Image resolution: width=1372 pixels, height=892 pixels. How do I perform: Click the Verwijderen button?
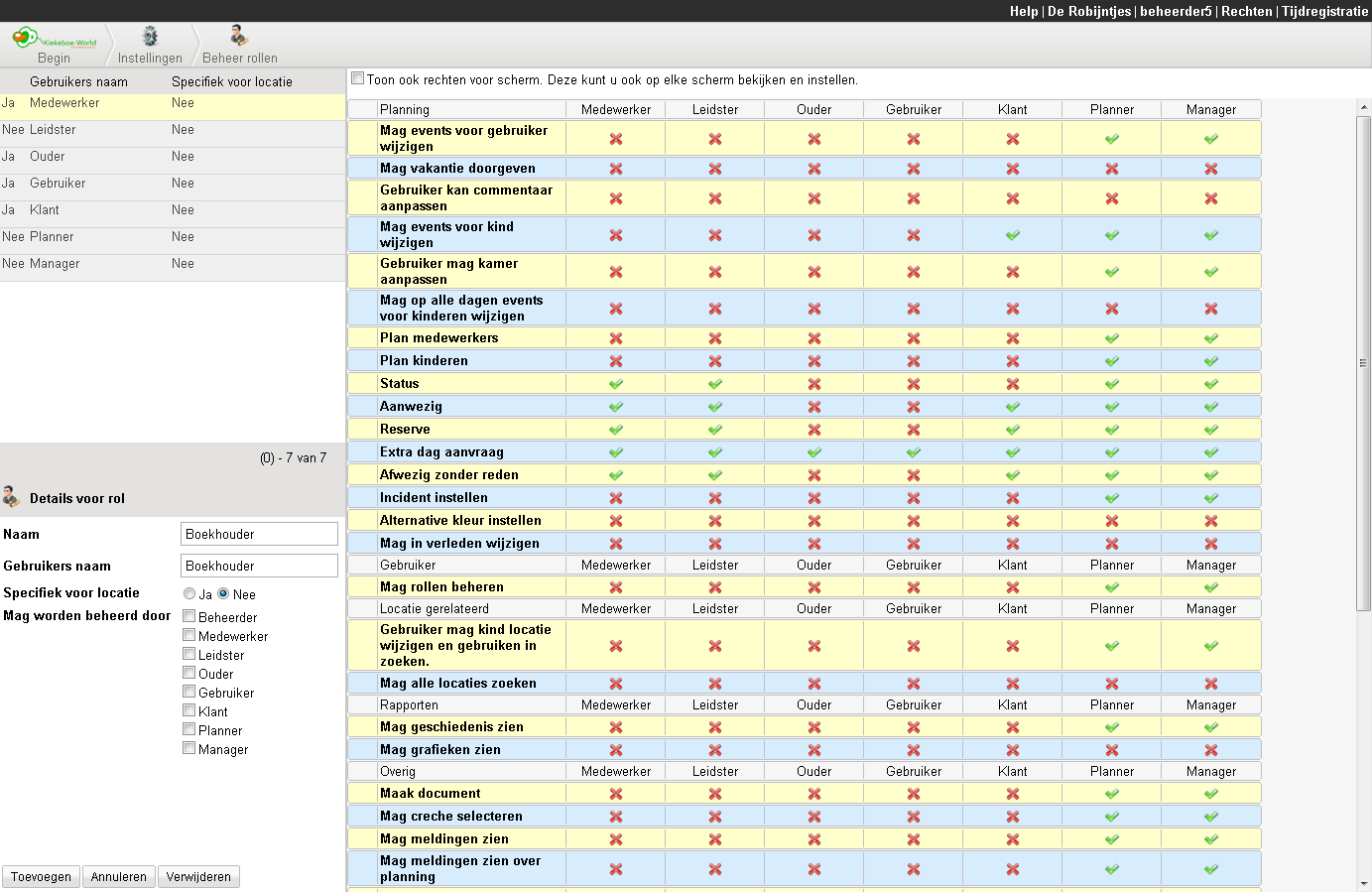[198, 877]
